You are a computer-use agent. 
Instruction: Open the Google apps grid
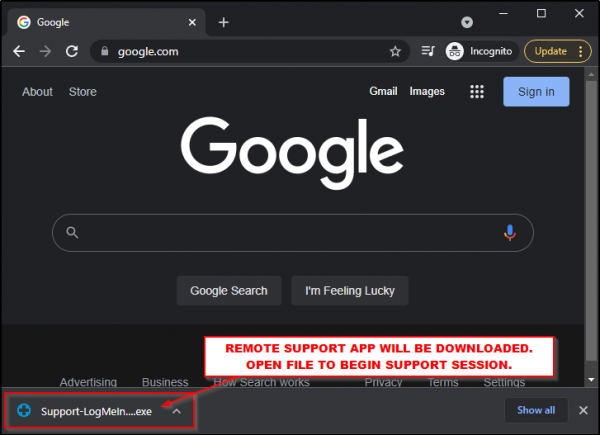pyautogui.click(x=476, y=92)
